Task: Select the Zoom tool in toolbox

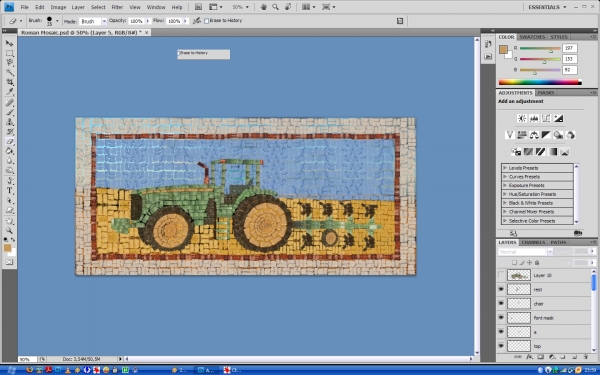Action: click(x=9, y=230)
